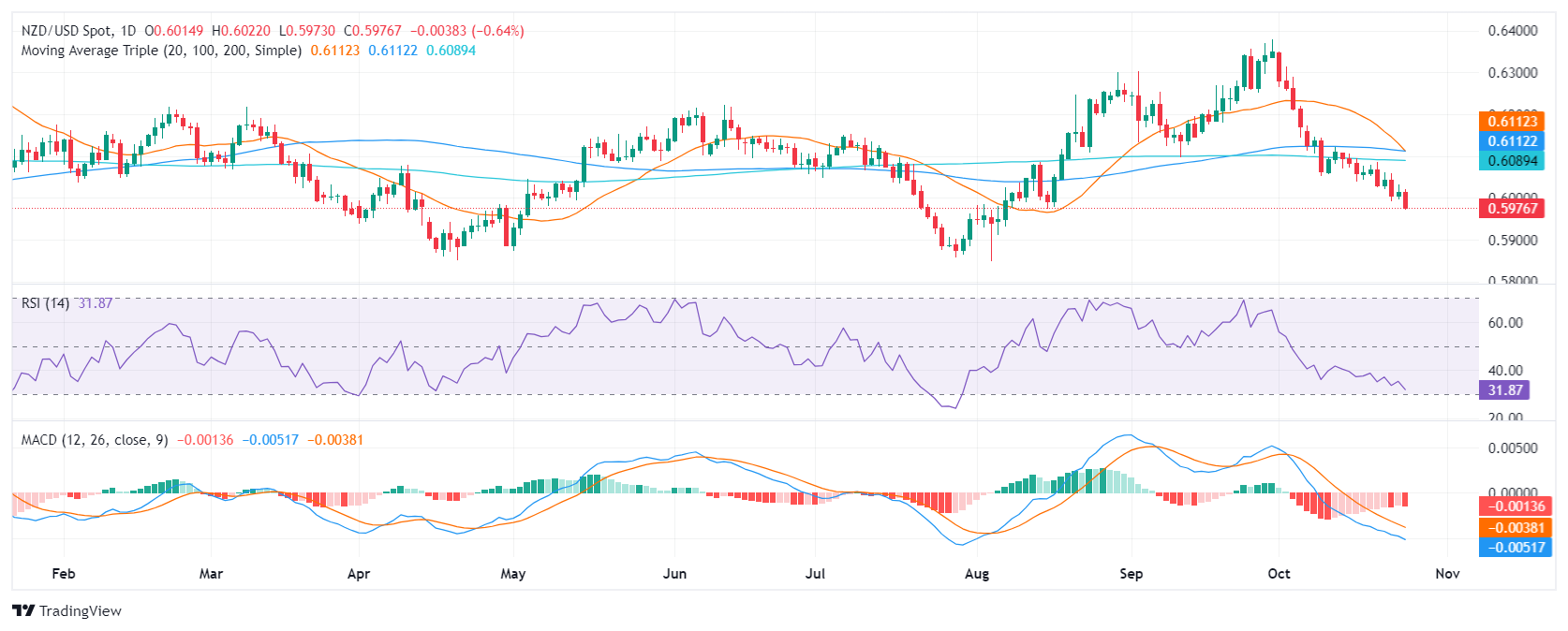Click the May label on time axis
This screenshot has height=631, width=1568.
coord(513,574)
